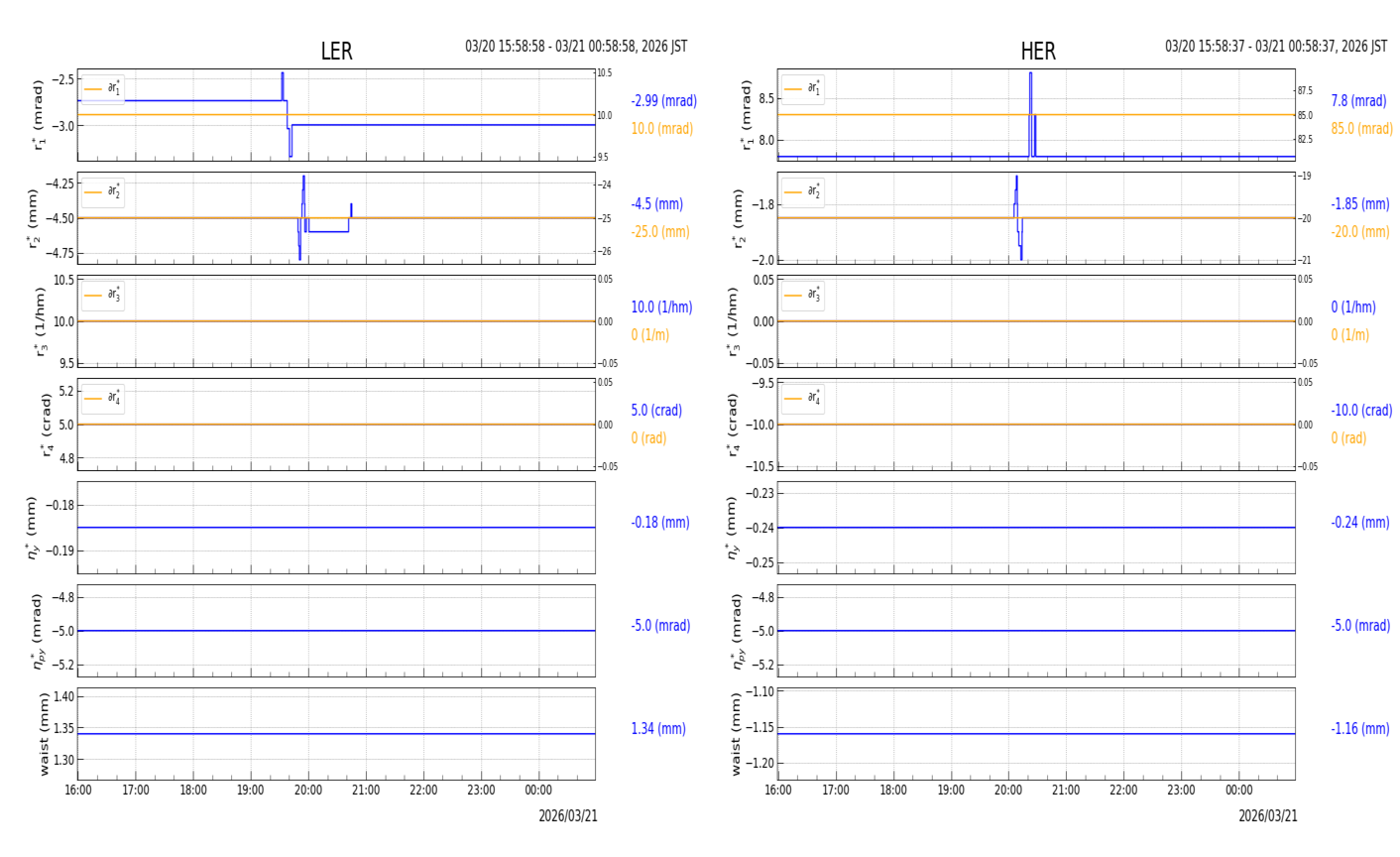Click the 20:00 tick on LER time axis

[308, 791]
